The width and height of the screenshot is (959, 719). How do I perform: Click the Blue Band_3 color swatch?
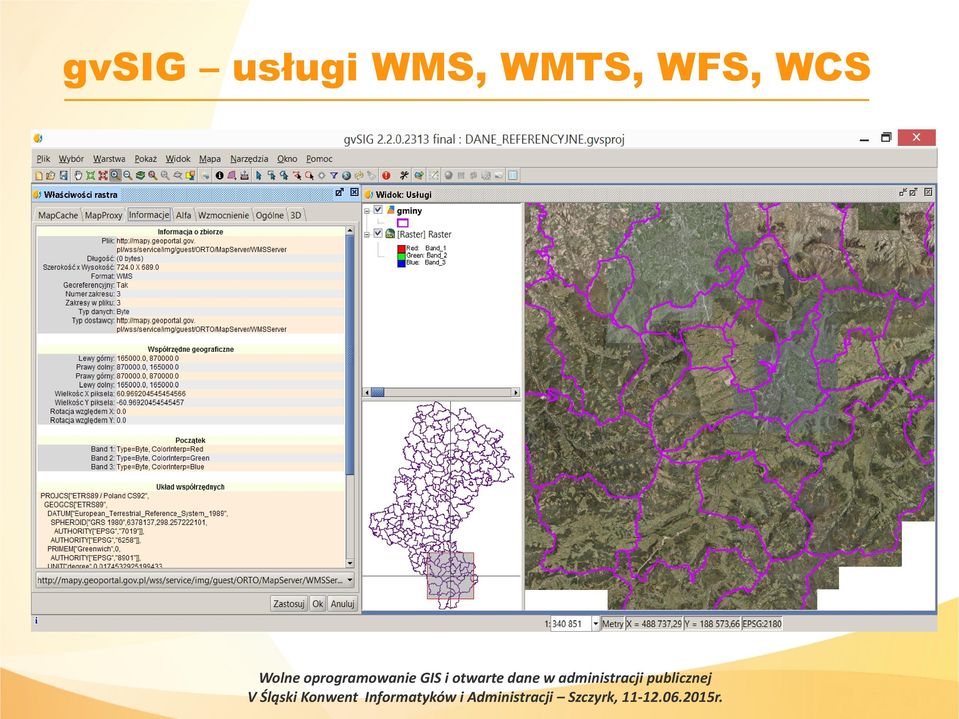point(401,263)
